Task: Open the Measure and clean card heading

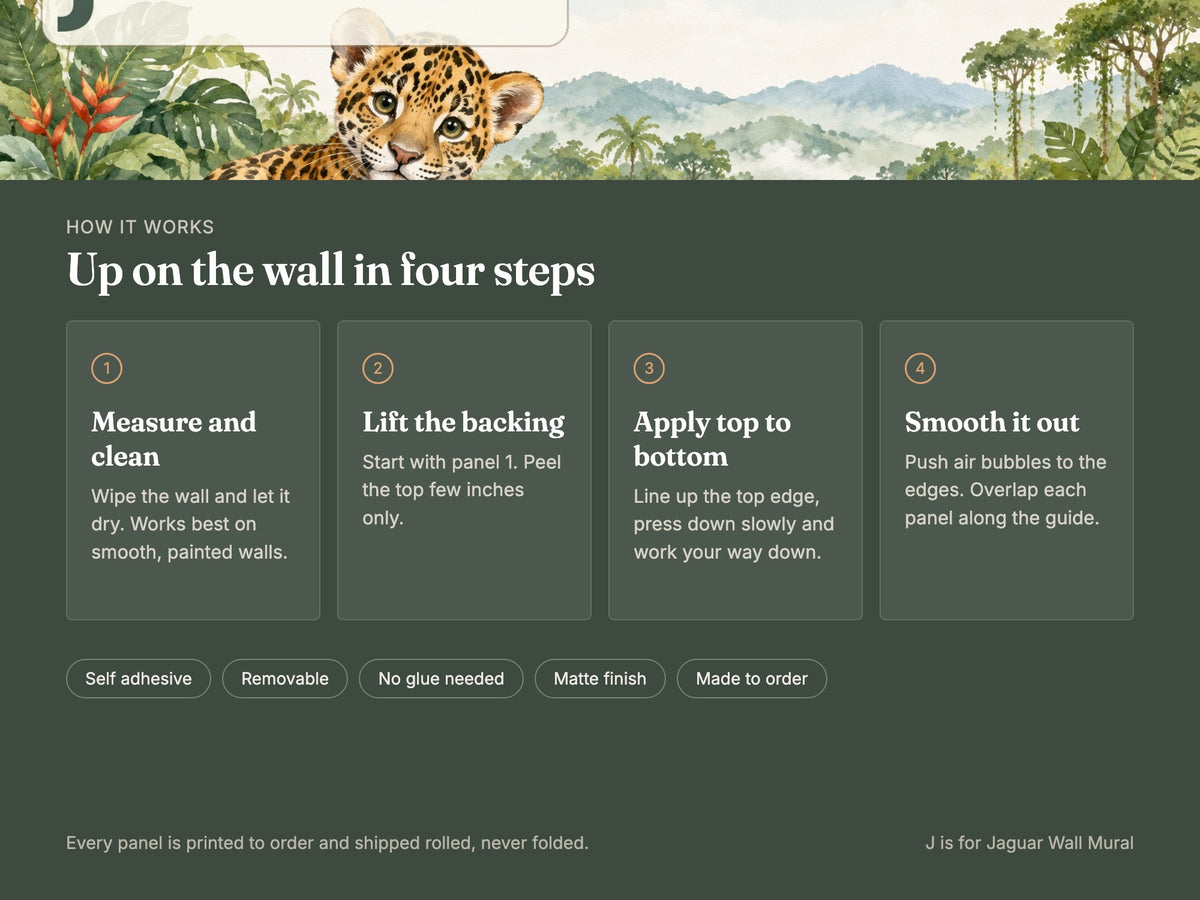Action: click(x=174, y=439)
